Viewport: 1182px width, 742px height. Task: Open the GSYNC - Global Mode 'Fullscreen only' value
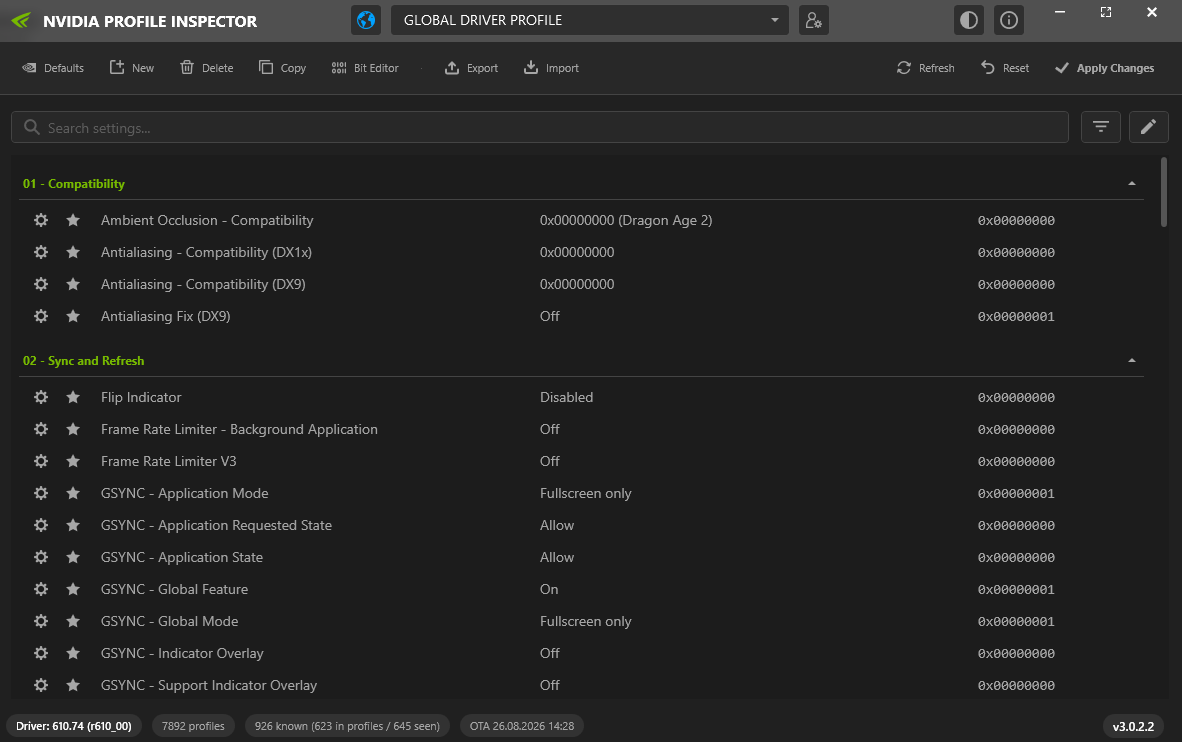pyautogui.click(x=586, y=621)
